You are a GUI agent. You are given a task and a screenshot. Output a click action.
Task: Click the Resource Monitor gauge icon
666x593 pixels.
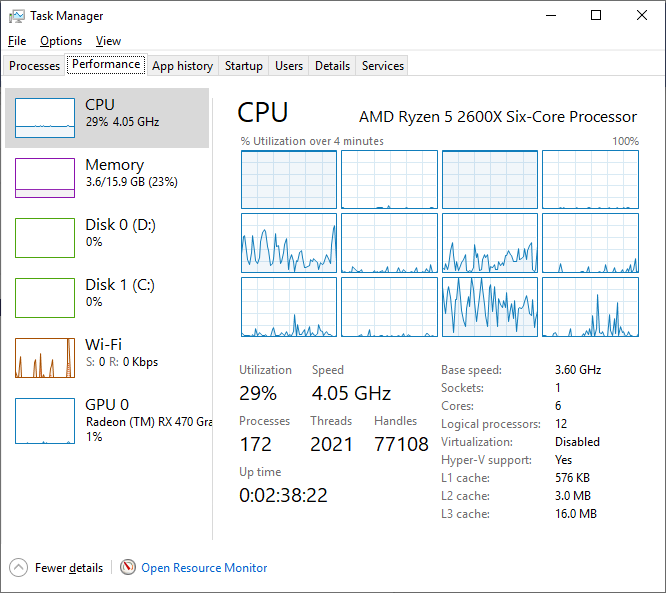click(128, 568)
